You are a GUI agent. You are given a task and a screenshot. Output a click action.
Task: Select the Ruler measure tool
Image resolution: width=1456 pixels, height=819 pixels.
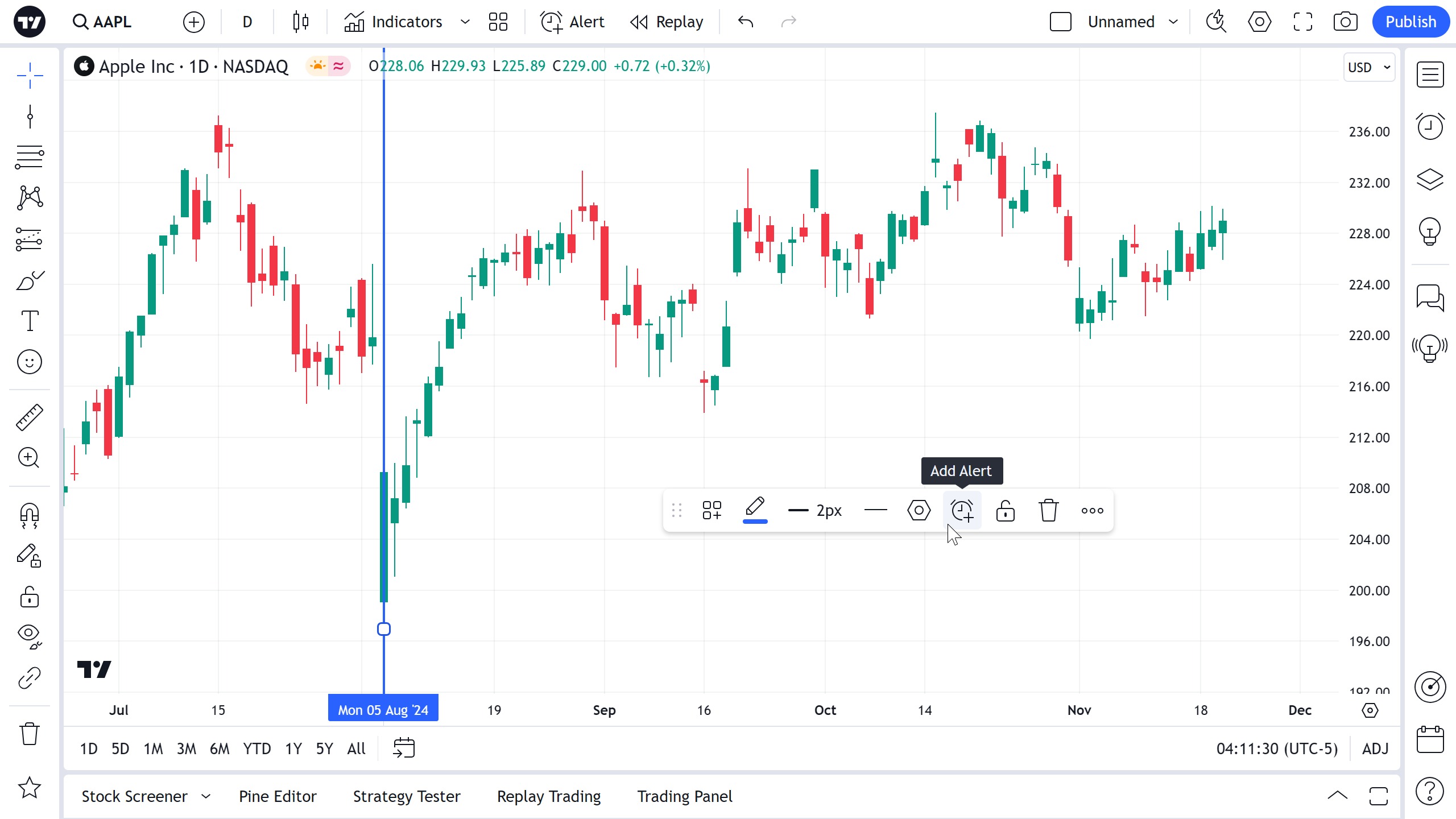point(29,417)
